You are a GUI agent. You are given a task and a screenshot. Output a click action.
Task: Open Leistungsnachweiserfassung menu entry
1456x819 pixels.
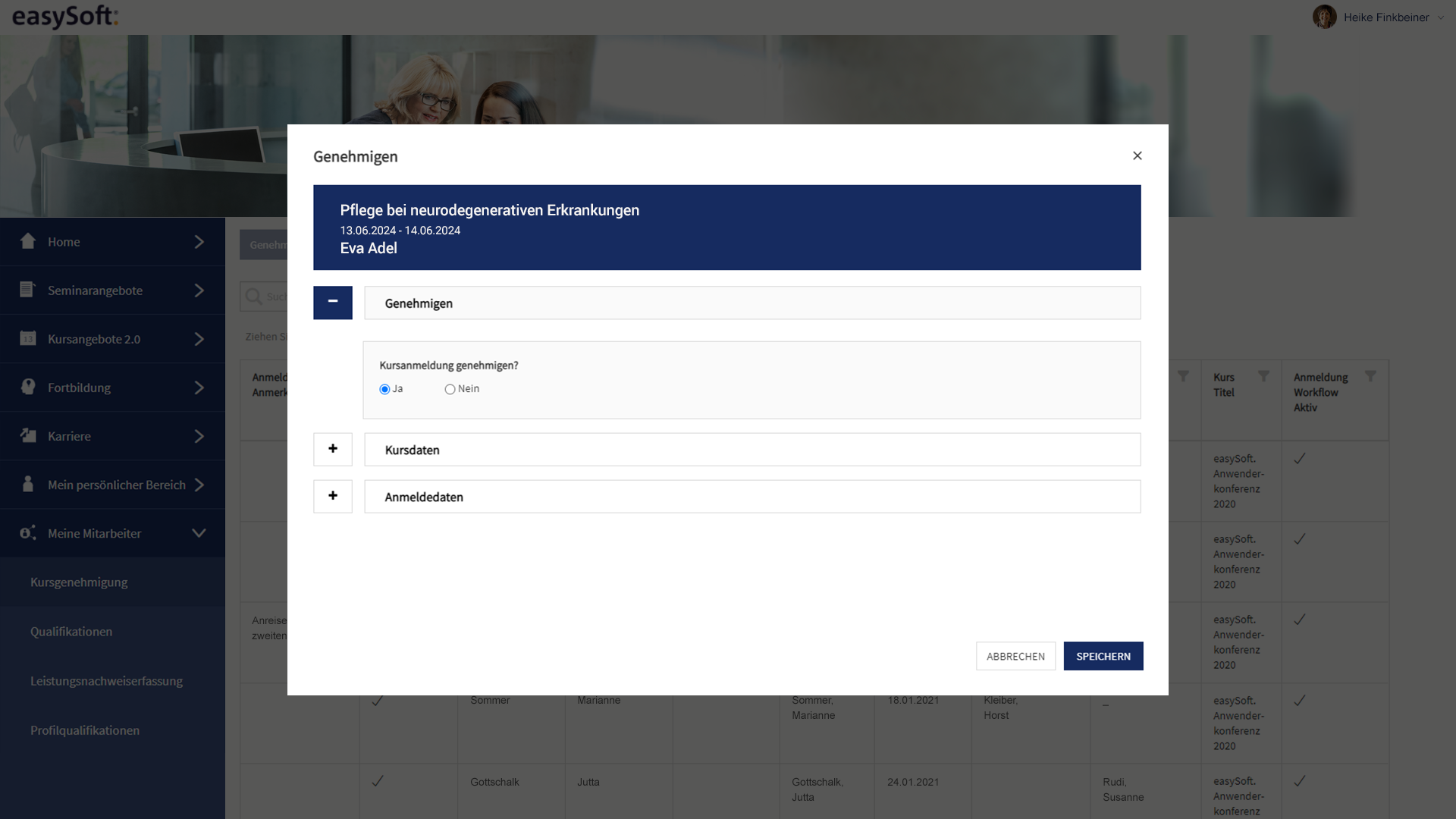[106, 681]
